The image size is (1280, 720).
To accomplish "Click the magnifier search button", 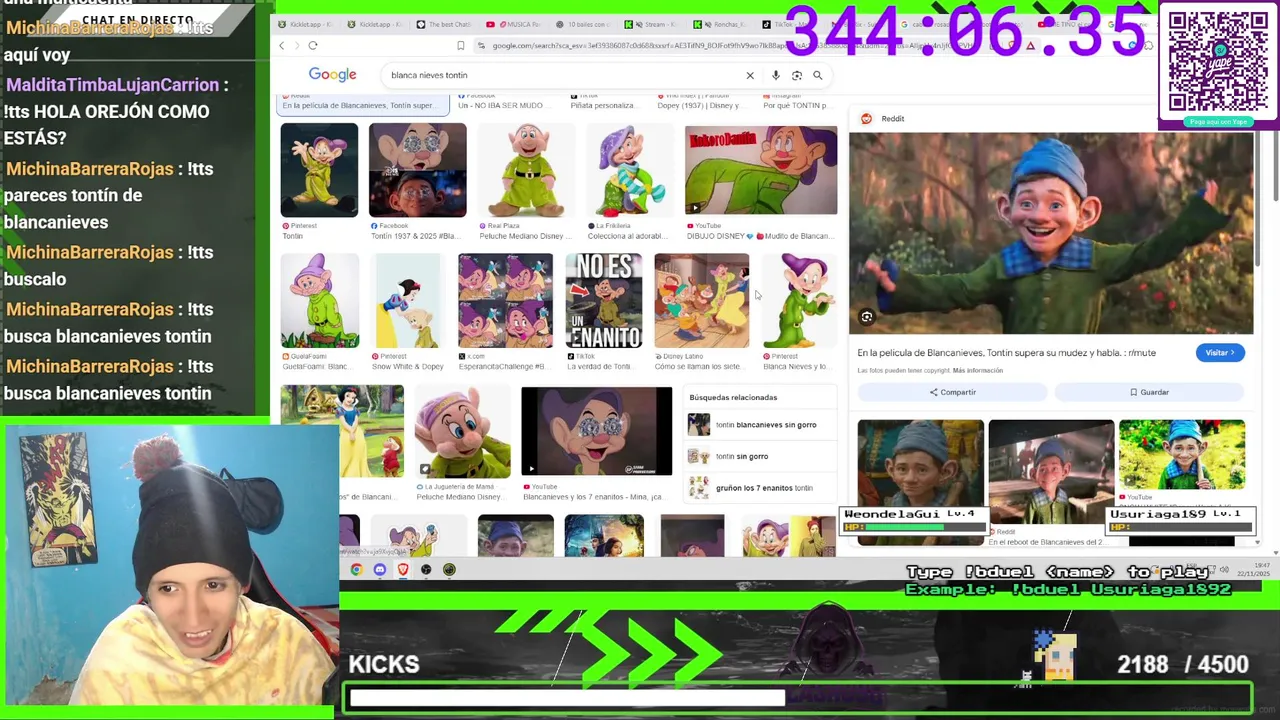I will coord(817,75).
